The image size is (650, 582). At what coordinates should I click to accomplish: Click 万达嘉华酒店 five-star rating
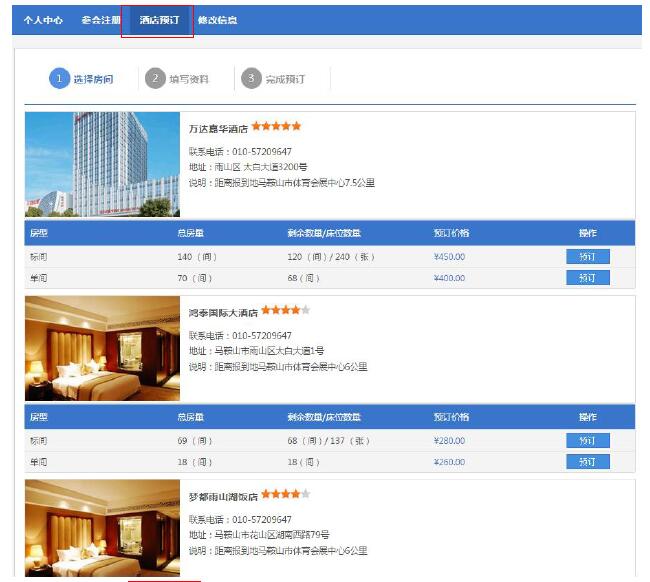tap(276, 127)
